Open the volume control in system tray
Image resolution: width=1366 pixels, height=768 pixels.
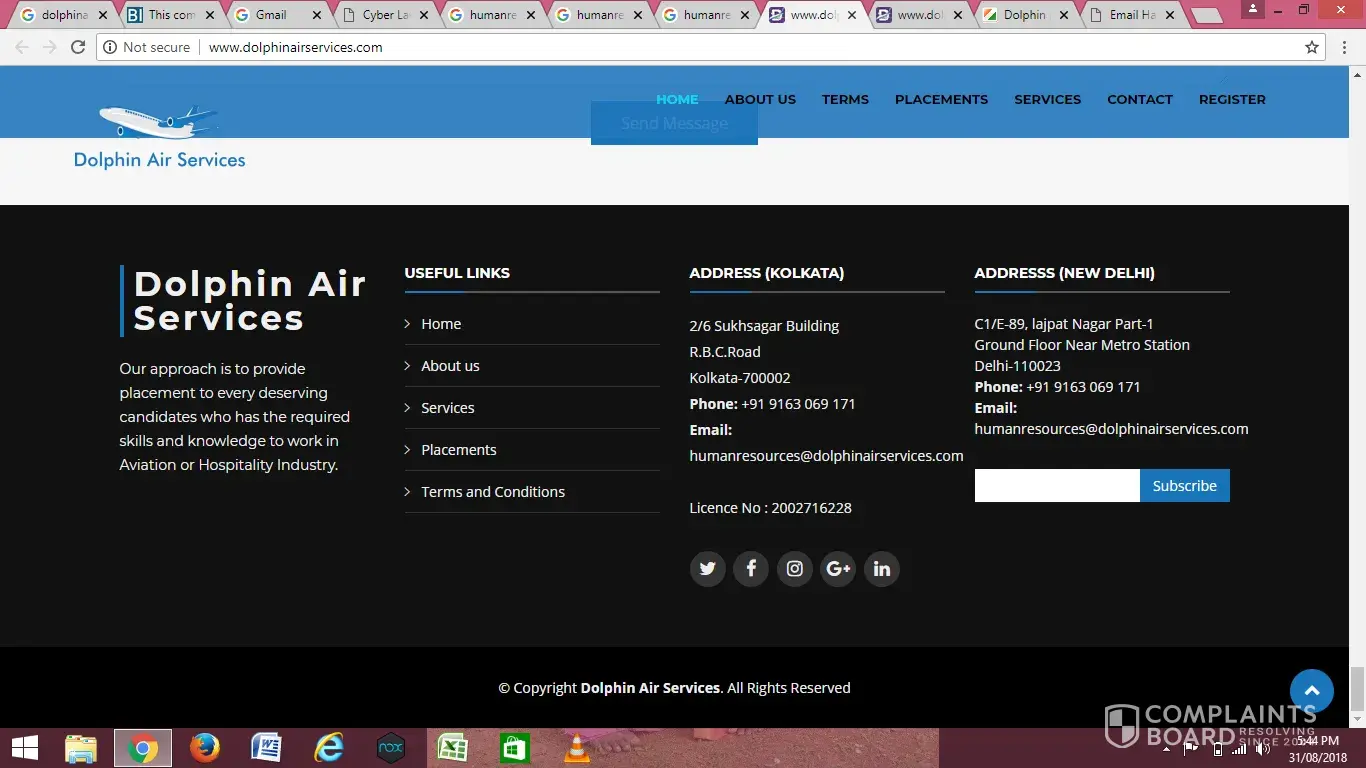pos(1263,748)
